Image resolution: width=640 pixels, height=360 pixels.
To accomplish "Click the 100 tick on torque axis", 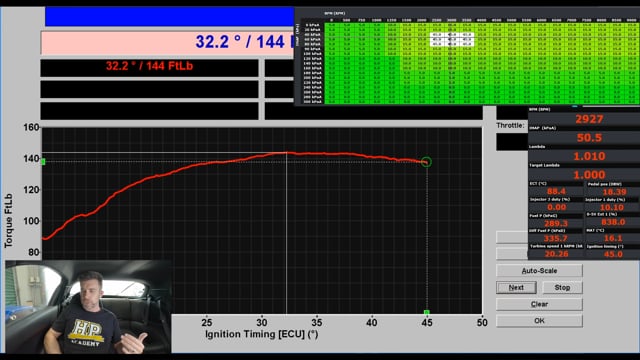I will pyautogui.click(x=31, y=221).
